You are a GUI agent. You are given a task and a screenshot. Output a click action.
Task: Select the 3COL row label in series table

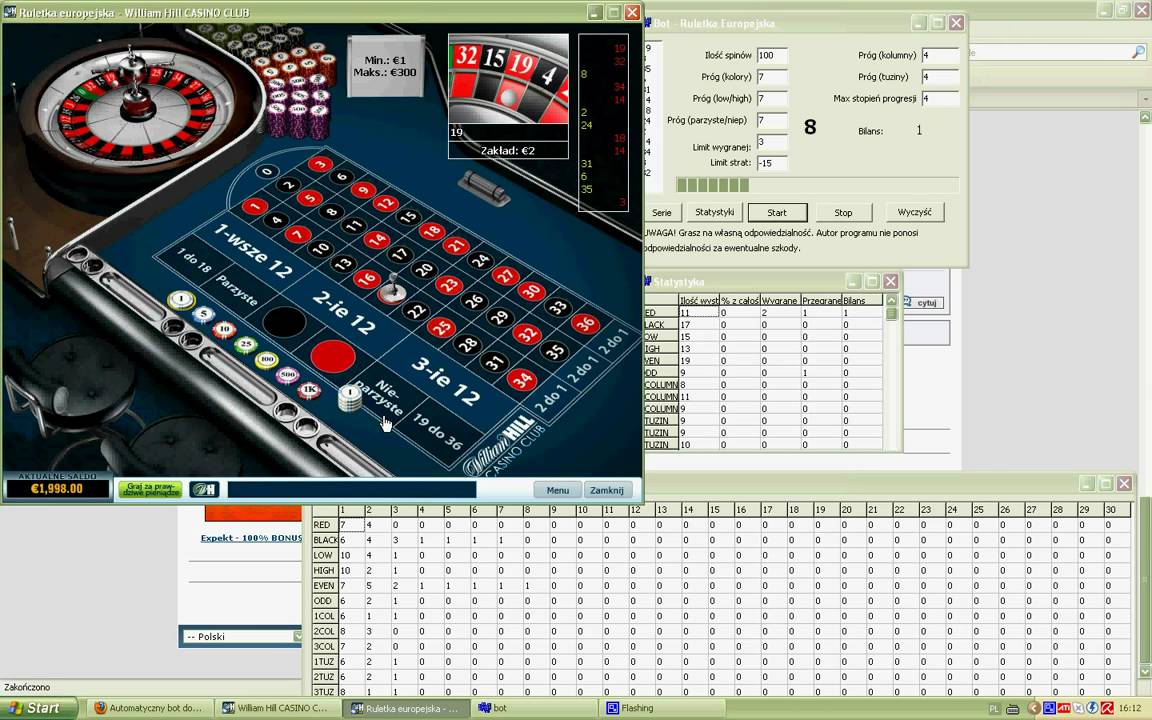[324, 647]
